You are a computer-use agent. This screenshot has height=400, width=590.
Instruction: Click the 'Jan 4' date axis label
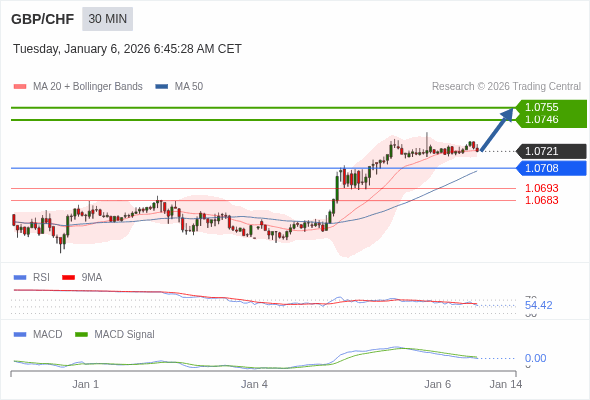click(x=254, y=384)
